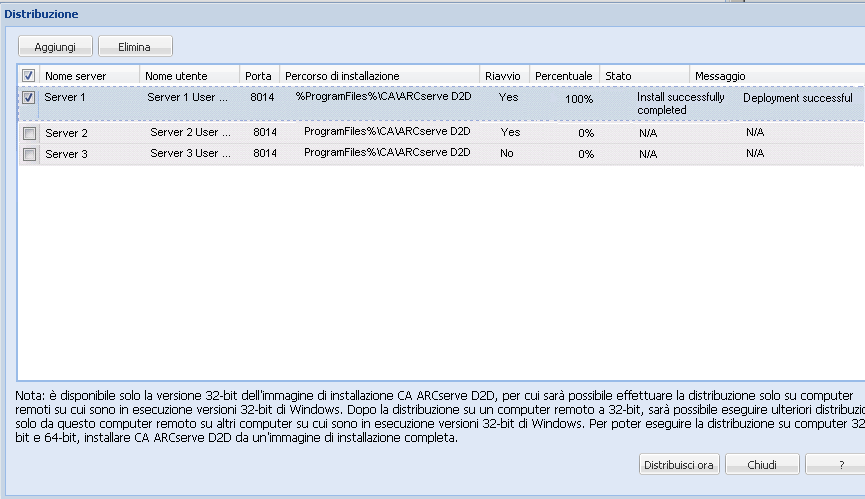Click the 'Server 1 User ...' cell
The width and height of the screenshot is (865, 499).
pyautogui.click(x=188, y=97)
